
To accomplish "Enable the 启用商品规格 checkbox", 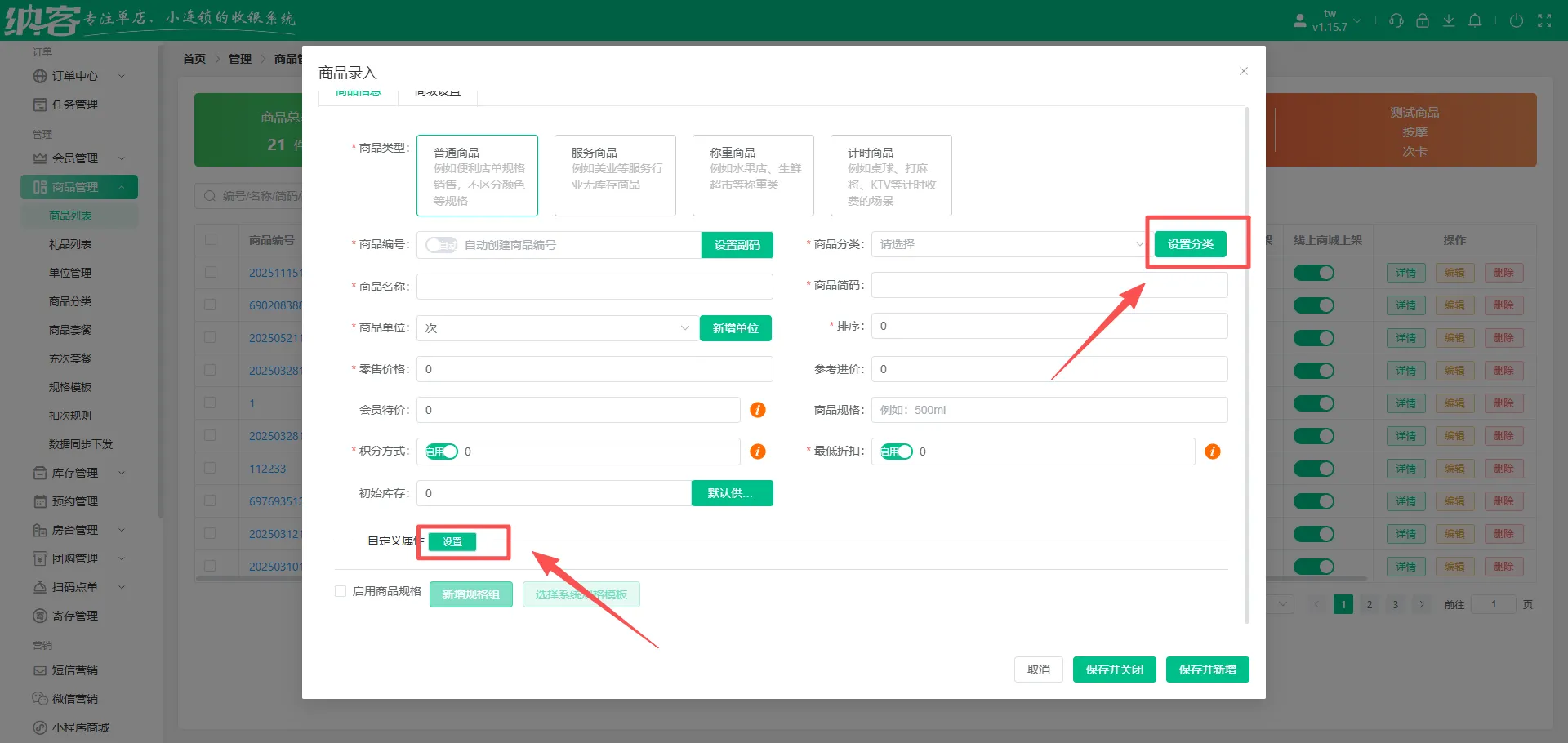I will 341,591.
